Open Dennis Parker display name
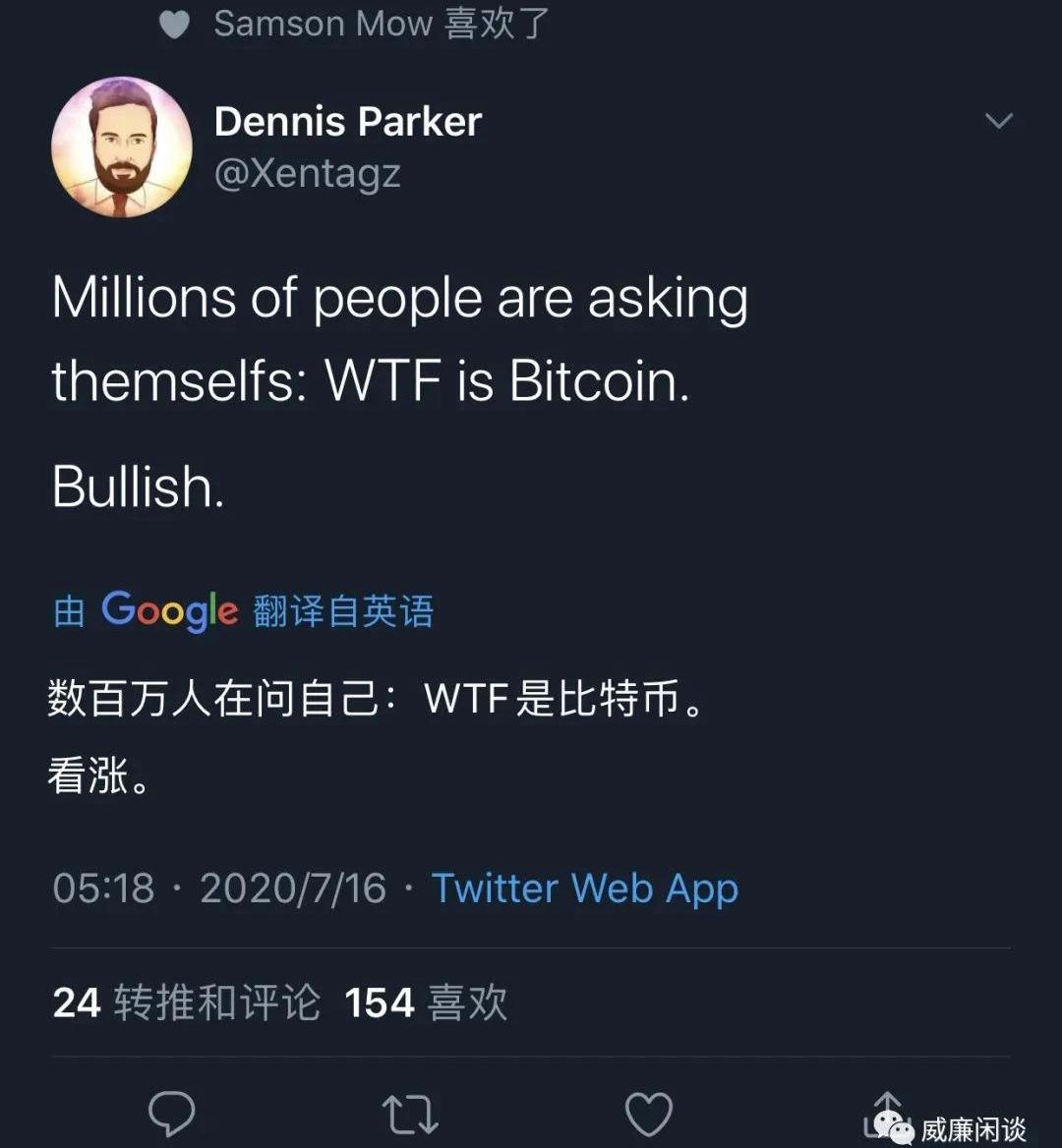This screenshot has height=1148, width=1062. [348, 121]
